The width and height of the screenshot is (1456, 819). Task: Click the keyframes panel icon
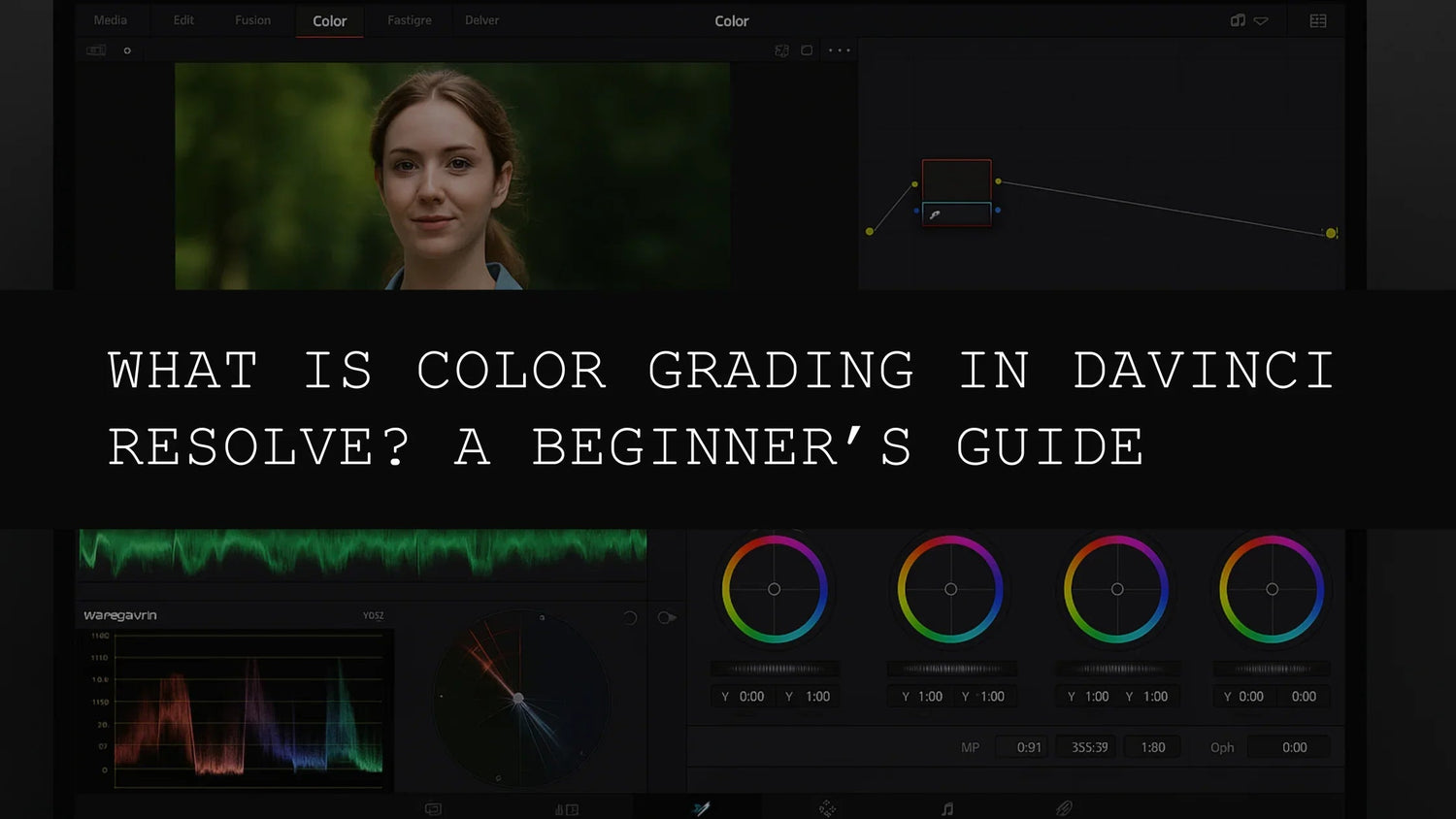click(1316, 20)
